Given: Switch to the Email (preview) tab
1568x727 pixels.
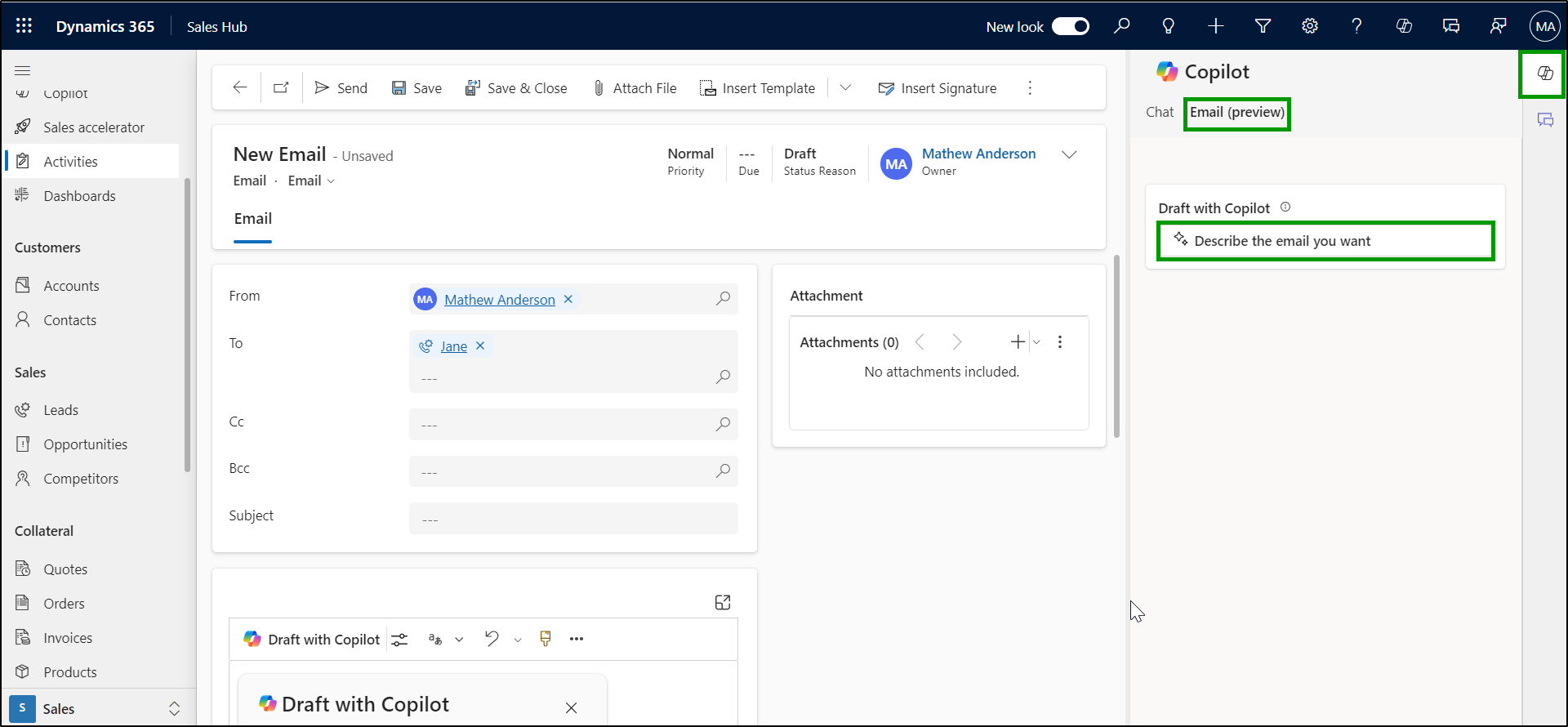Looking at the screenshot, I should tap(1237, 112).
